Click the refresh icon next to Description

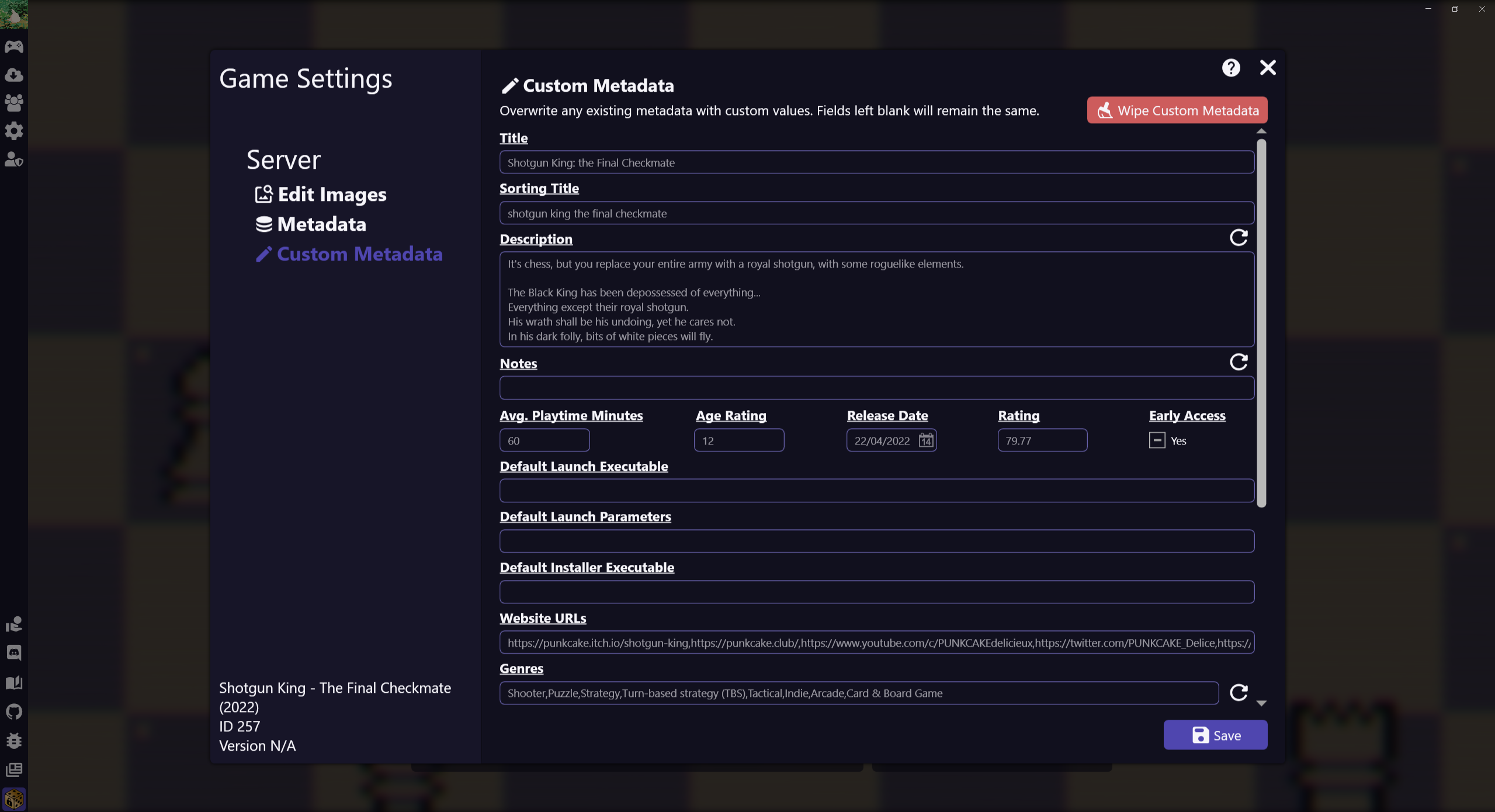click(1239, 238)
